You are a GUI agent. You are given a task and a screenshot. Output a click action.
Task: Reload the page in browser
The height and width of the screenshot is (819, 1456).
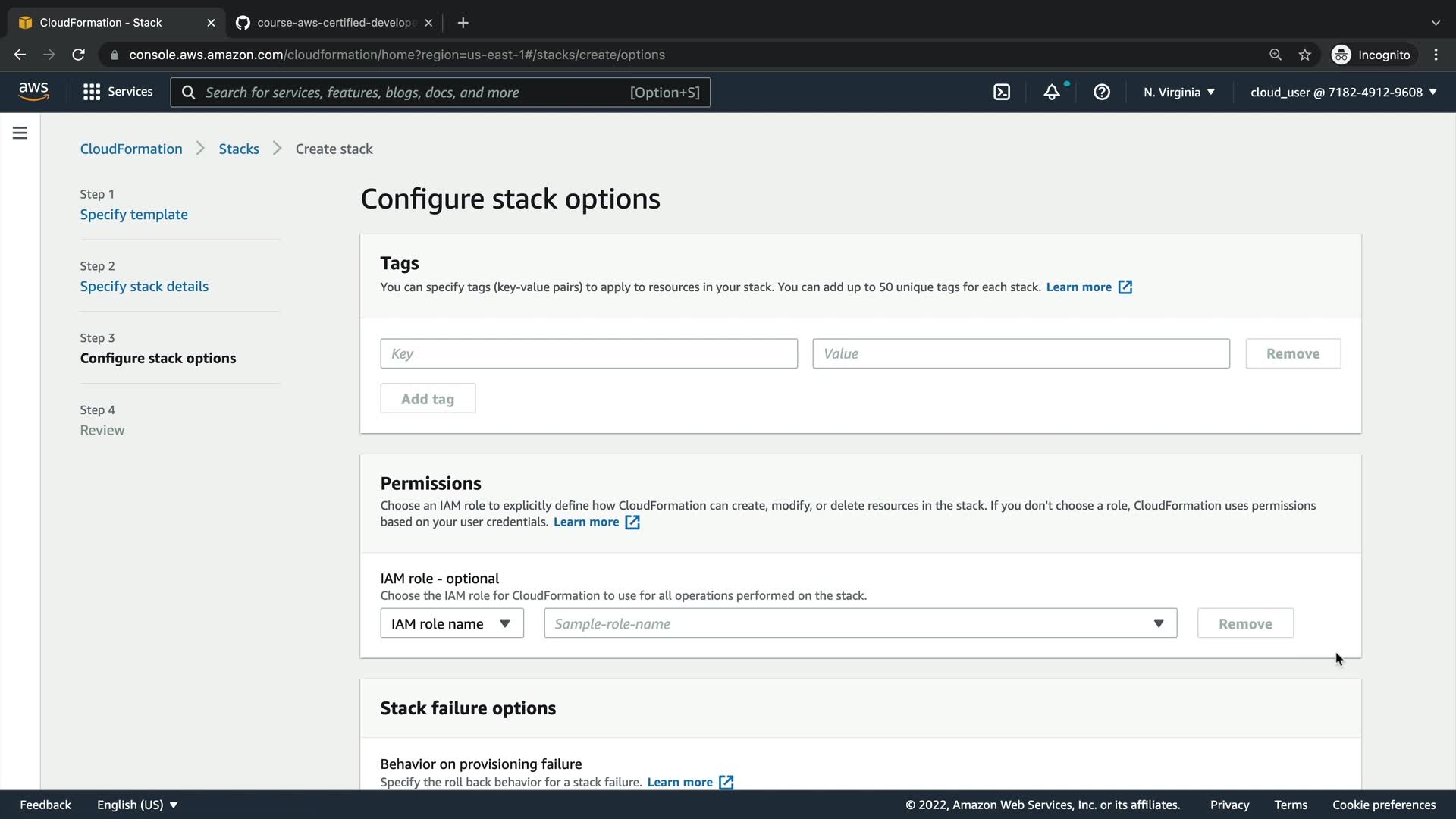point(78,55)
